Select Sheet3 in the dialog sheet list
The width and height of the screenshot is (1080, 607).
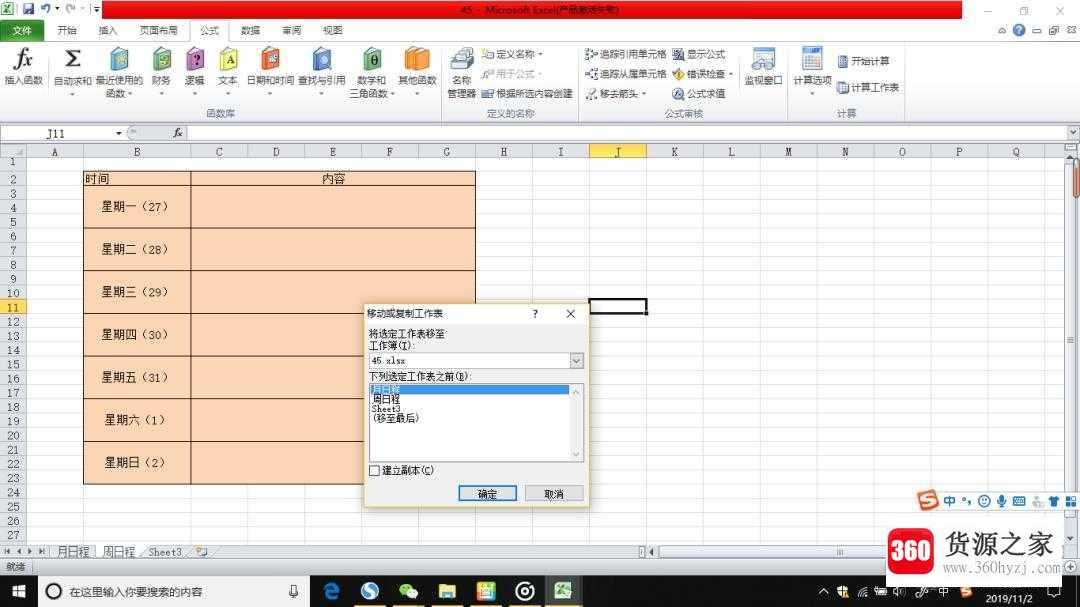click(470, 409)
